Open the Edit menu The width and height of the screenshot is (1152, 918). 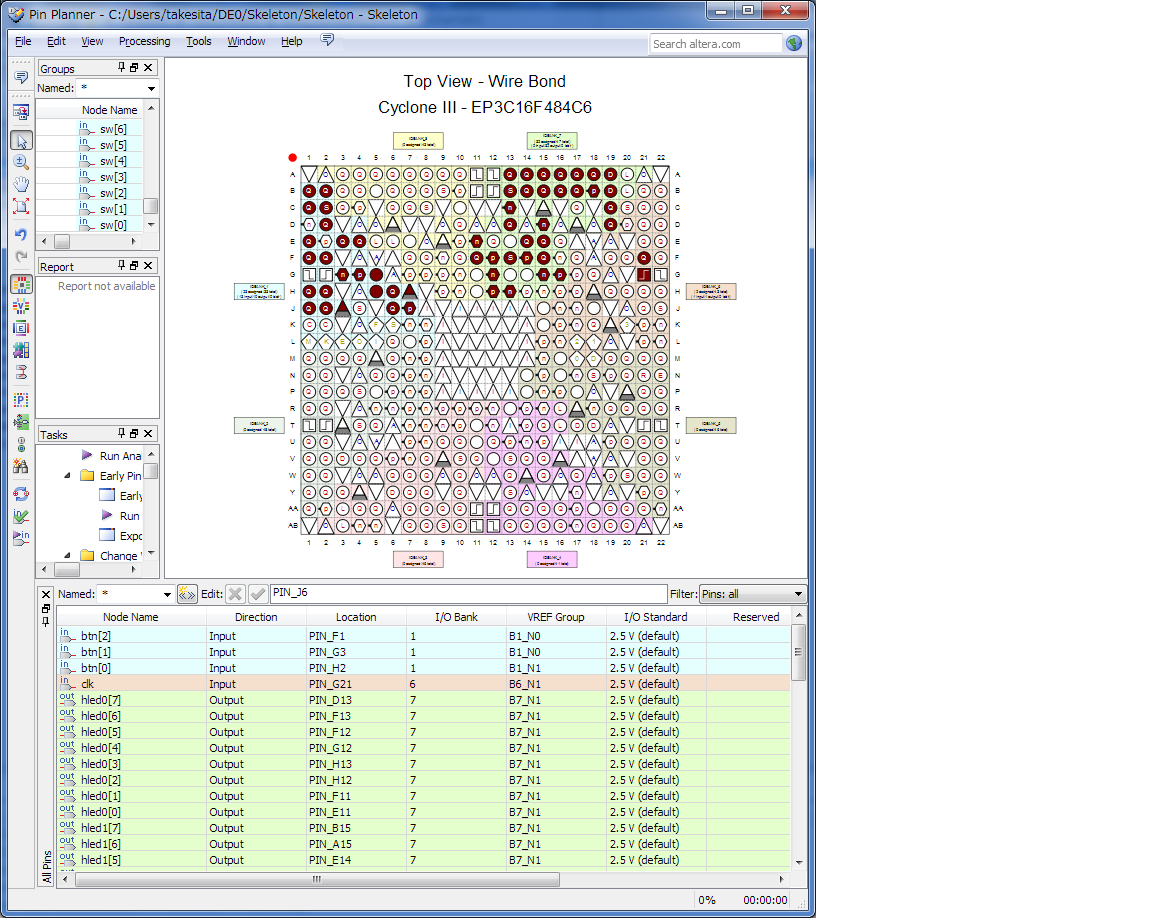pos(56,41)
